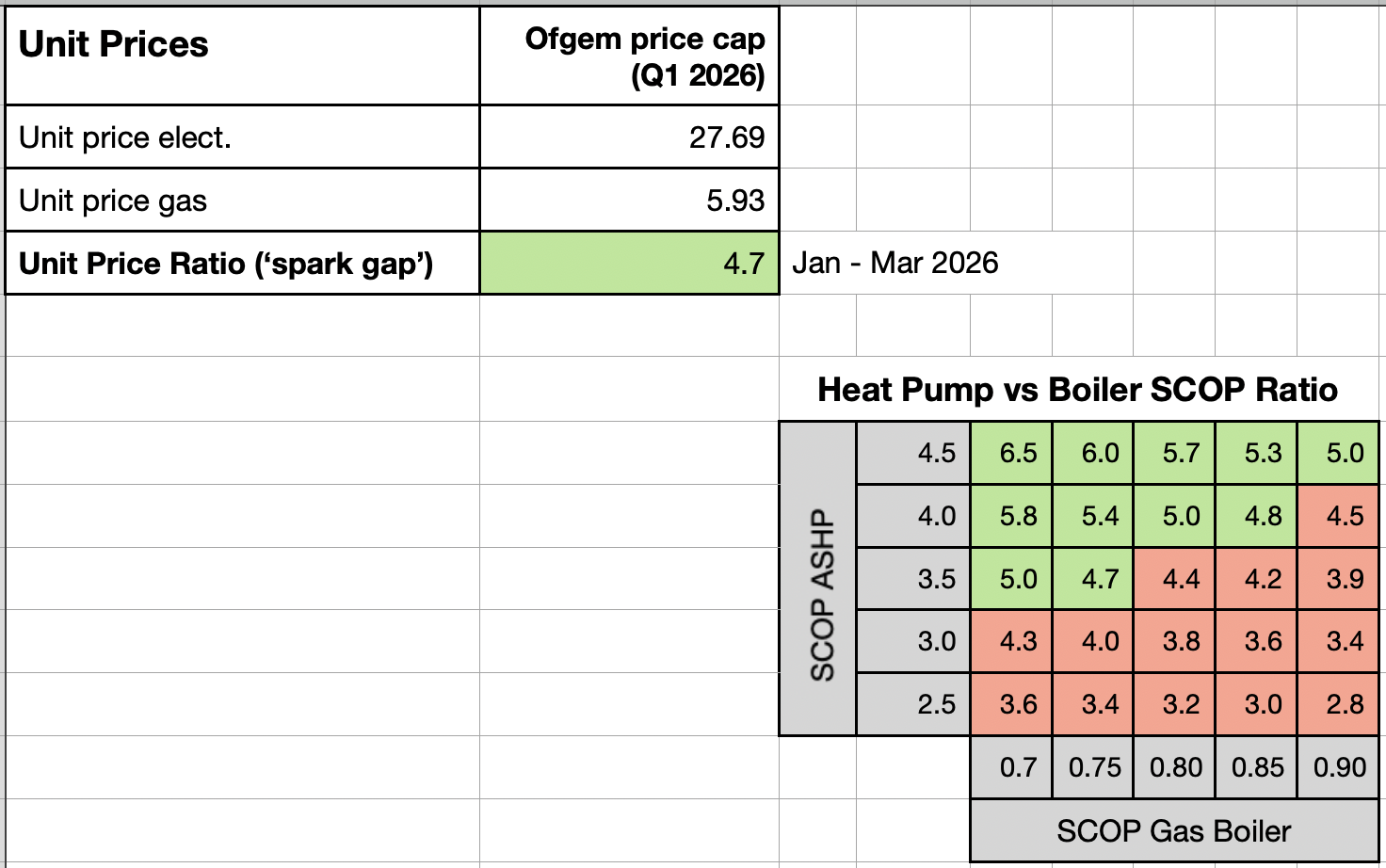Click the red cell showing 4.4
This screenshot has height=868, width=1386.
(1181, 578)
